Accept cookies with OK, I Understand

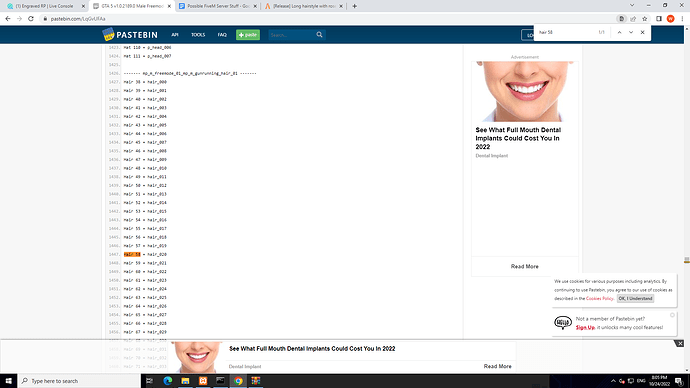click(635, 298)
